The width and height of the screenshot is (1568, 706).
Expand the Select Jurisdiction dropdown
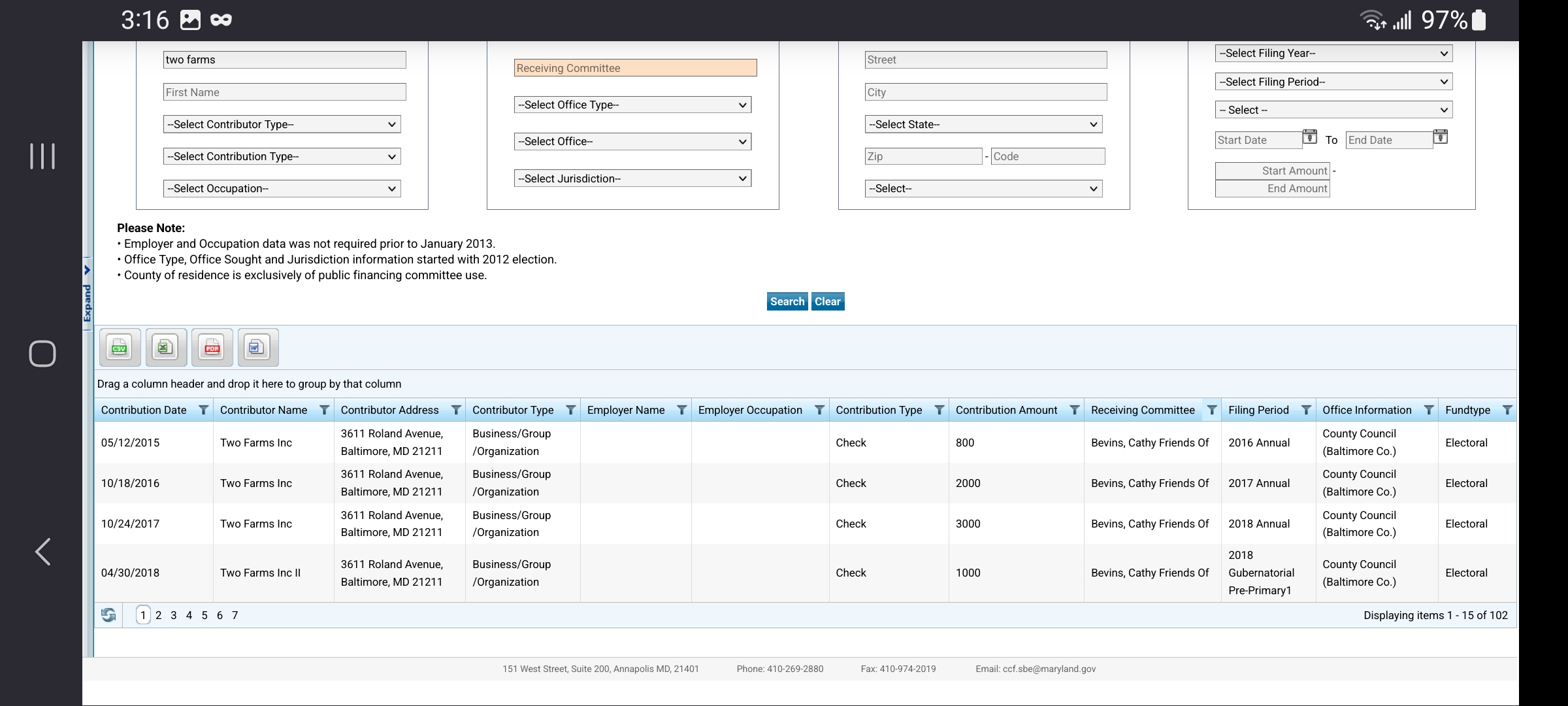tap(632, 178)
